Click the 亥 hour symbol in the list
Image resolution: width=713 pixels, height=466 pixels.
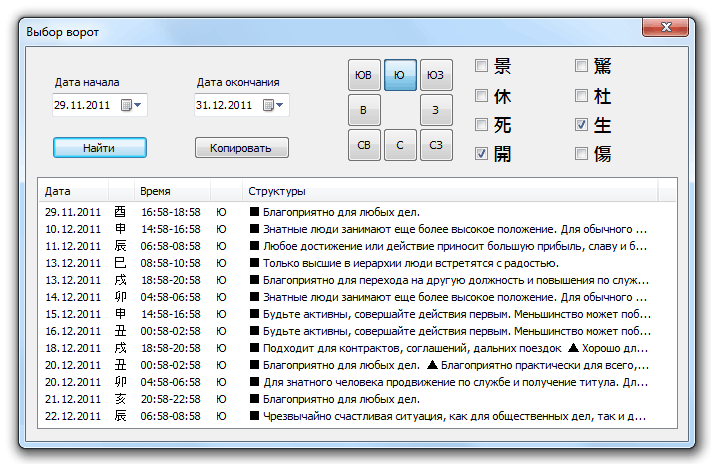(x=120, y=399)
